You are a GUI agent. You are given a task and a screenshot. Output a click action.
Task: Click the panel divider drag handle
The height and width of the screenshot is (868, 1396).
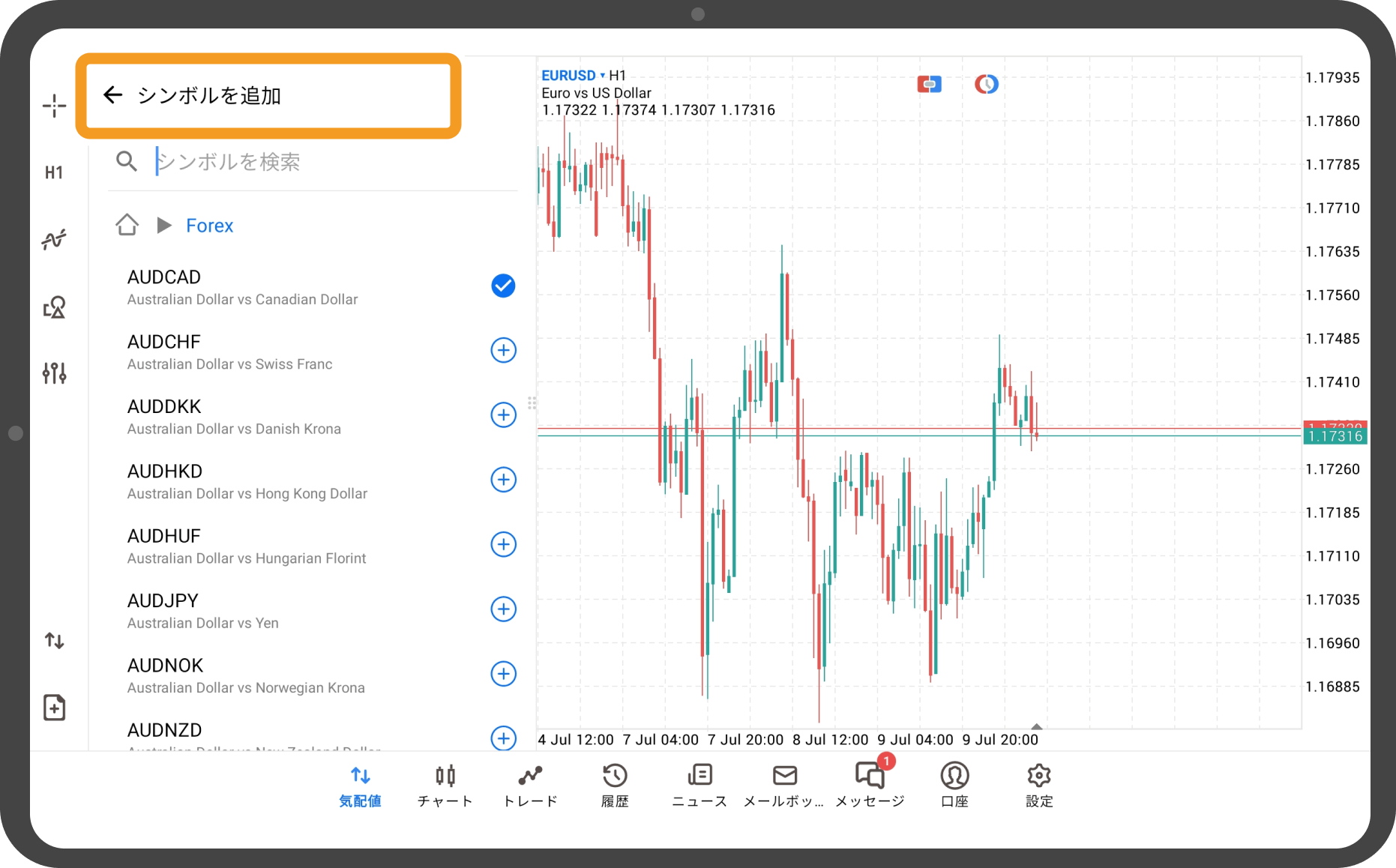532,403
